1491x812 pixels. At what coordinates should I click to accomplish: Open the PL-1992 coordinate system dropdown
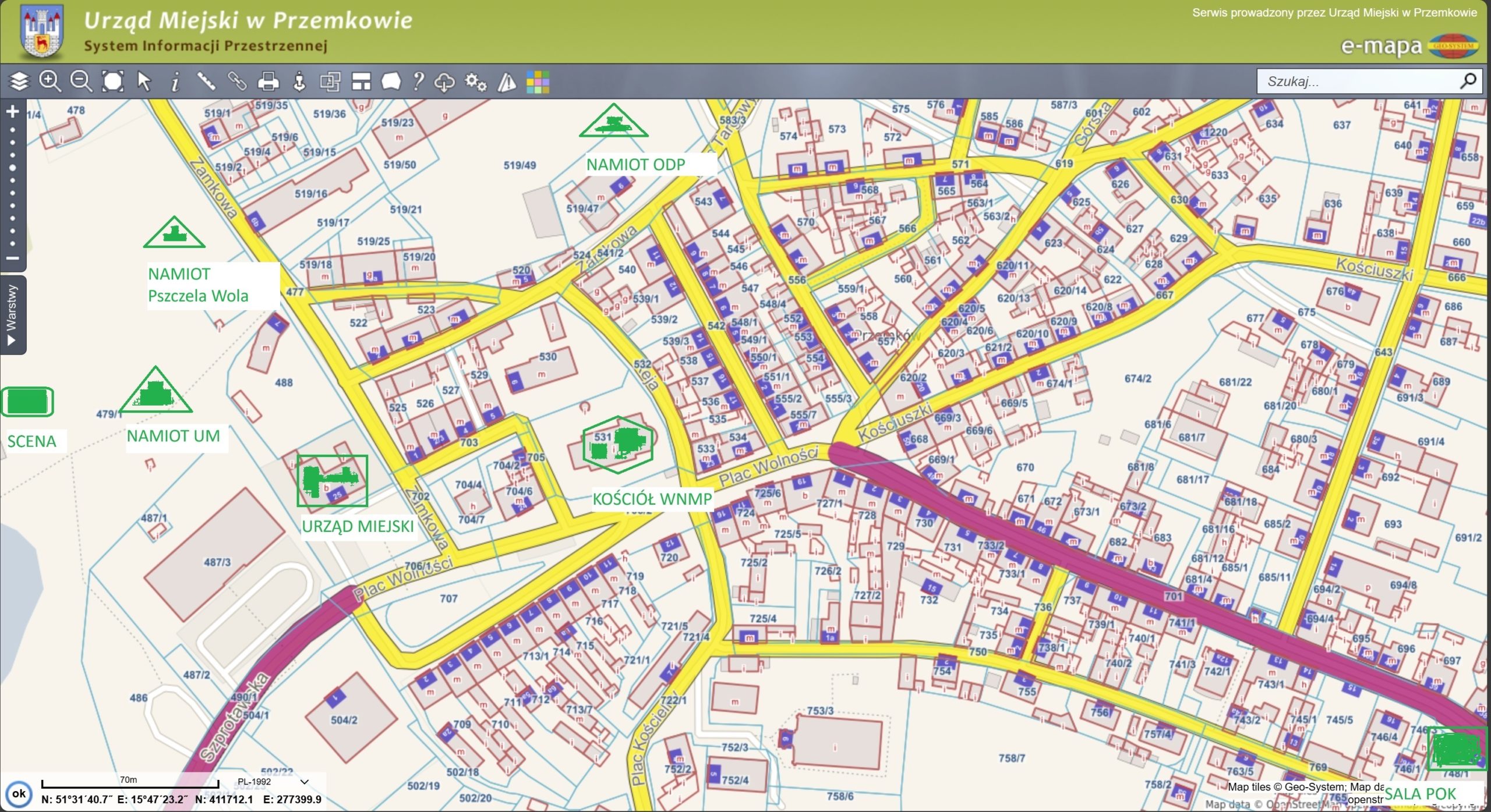coord(273,782)
